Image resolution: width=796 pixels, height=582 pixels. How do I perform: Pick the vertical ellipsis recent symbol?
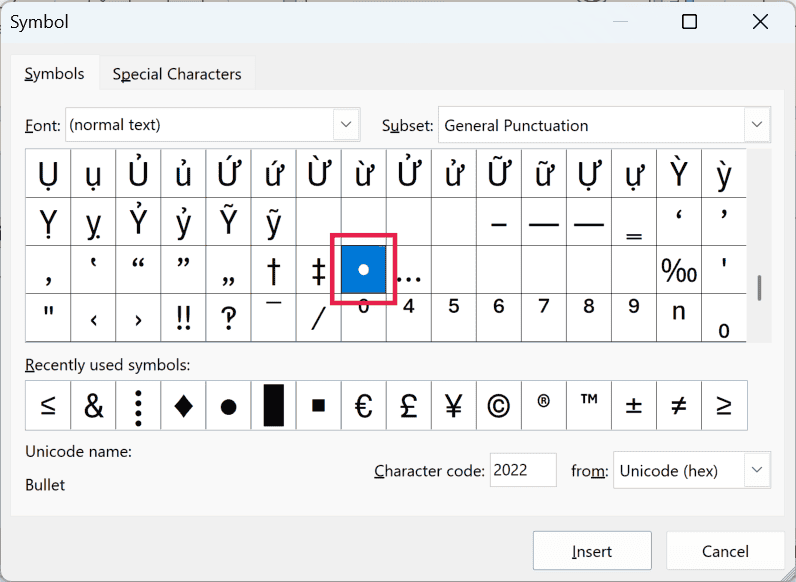pyautogui.click(x=138, y=405)
